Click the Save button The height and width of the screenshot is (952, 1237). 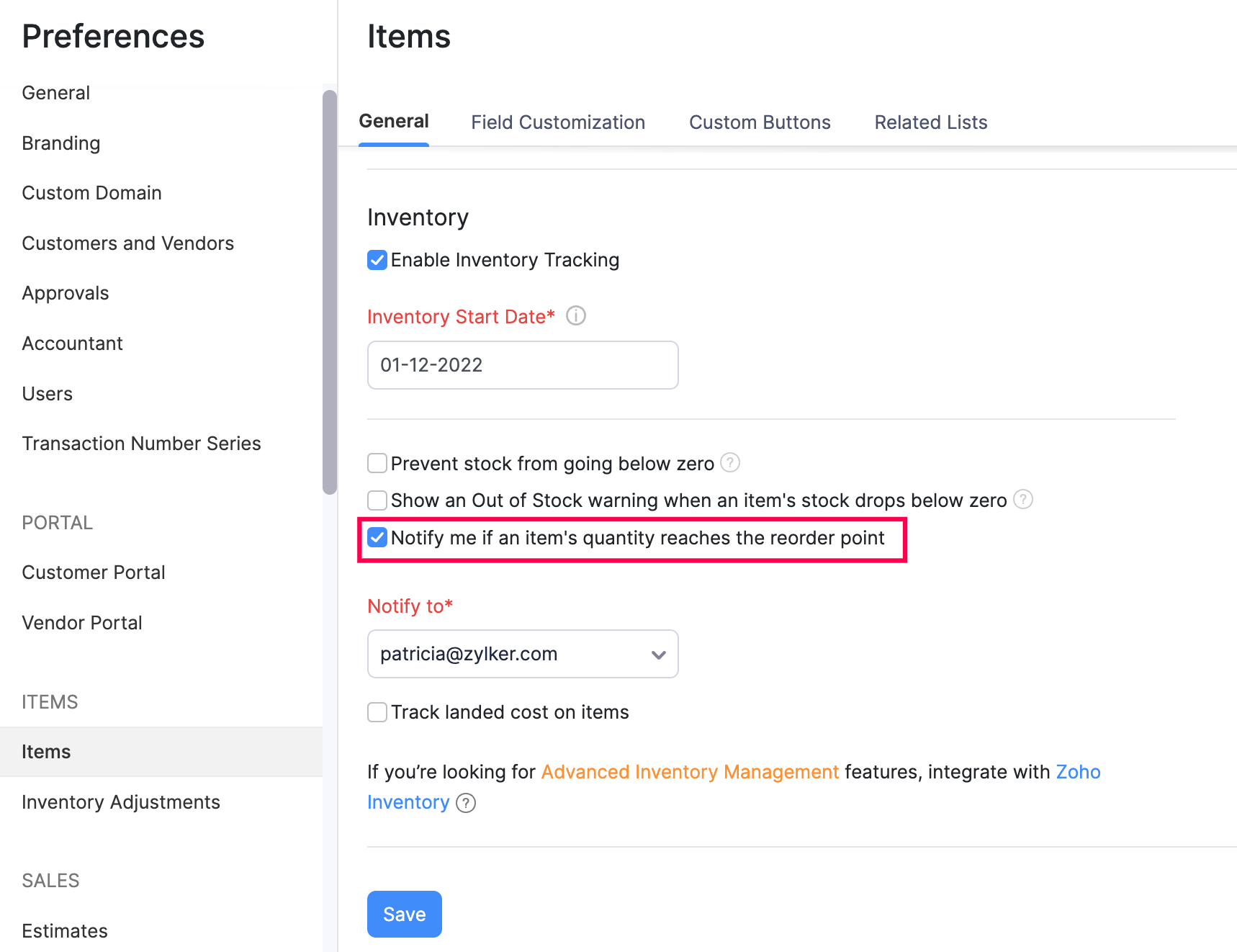point(404,914)
